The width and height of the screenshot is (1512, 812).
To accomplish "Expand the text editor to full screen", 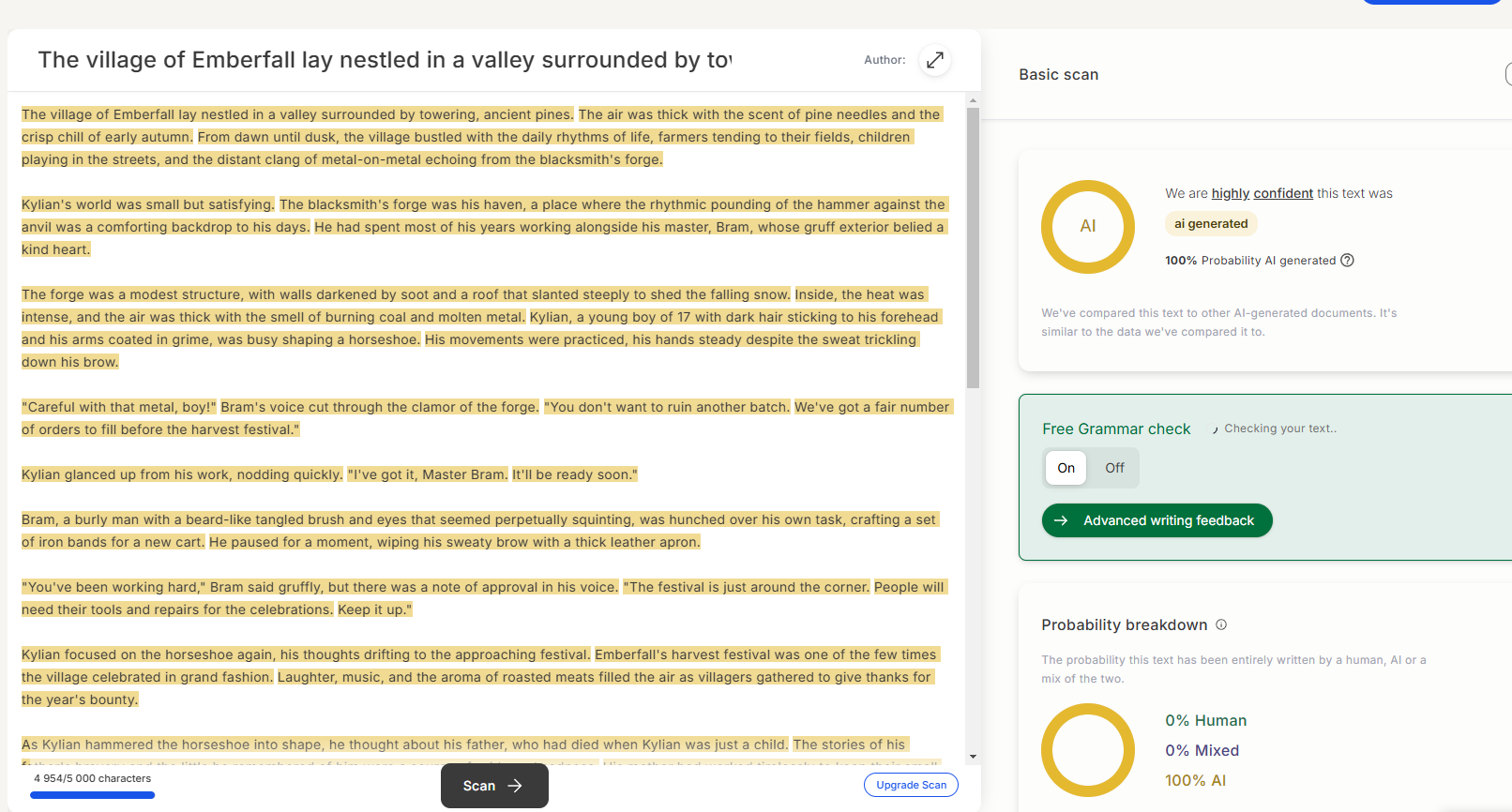I will pos(934,60).
